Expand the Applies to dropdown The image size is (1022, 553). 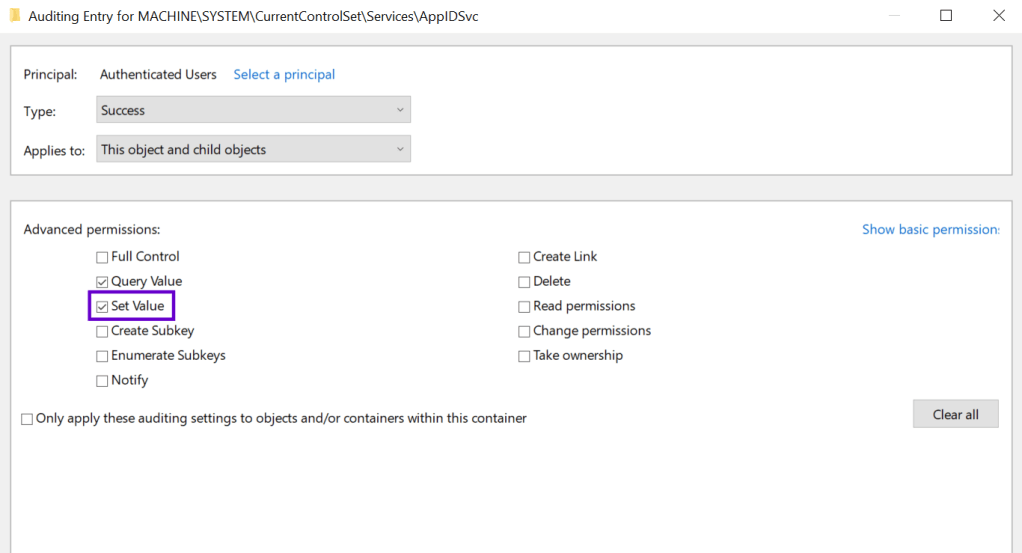pyautogui.click(x=253, y=150)
